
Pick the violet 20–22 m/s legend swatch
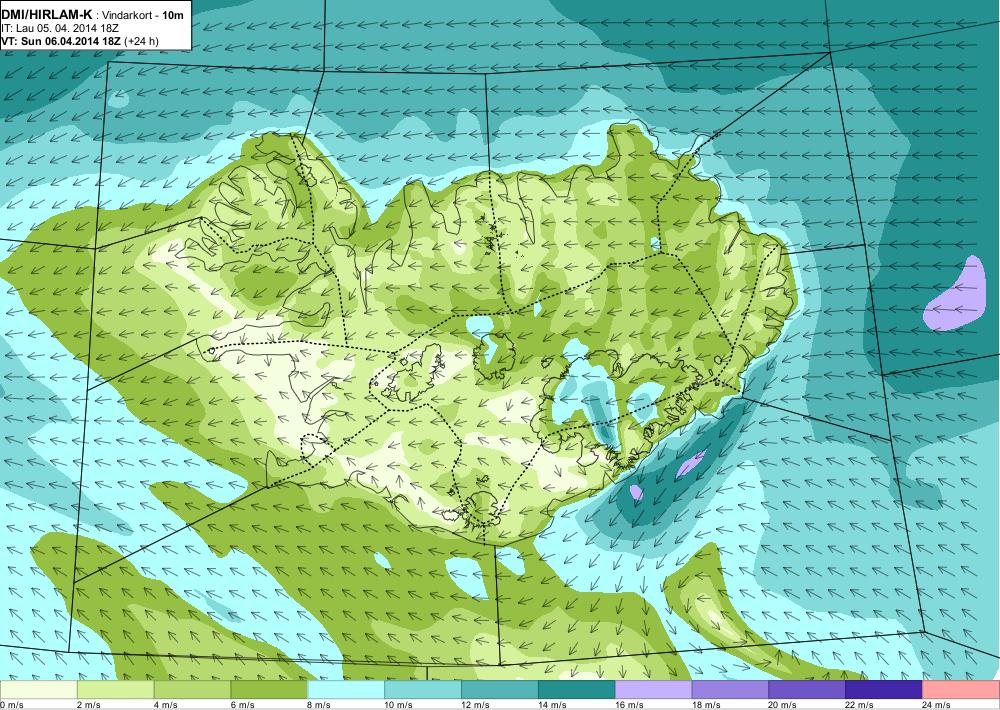[807, 690]
